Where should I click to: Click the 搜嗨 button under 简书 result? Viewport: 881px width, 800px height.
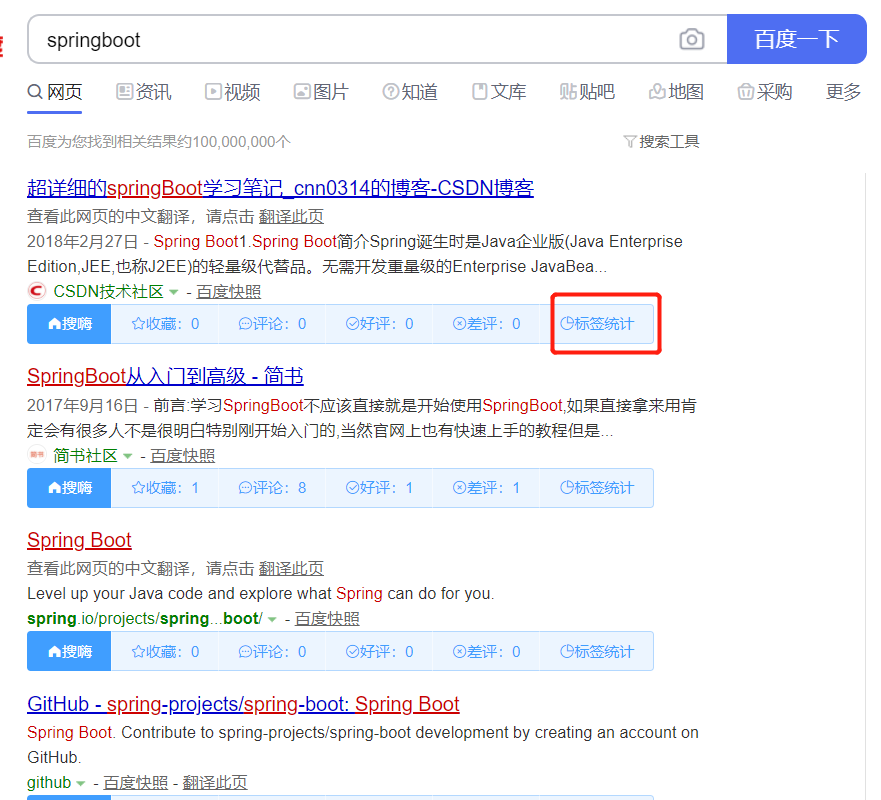click(69, 488)
